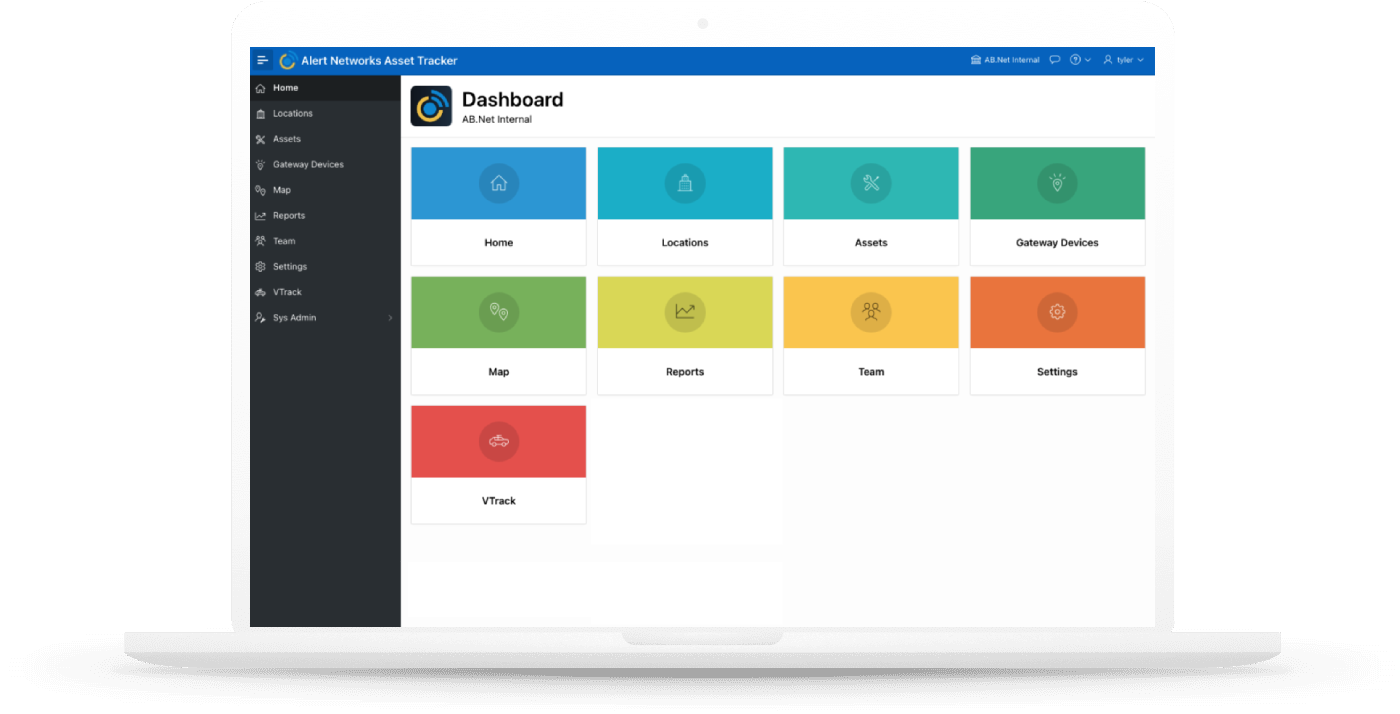
Task: Click the gear icon on Settings card
Action: coord(1057,313)
